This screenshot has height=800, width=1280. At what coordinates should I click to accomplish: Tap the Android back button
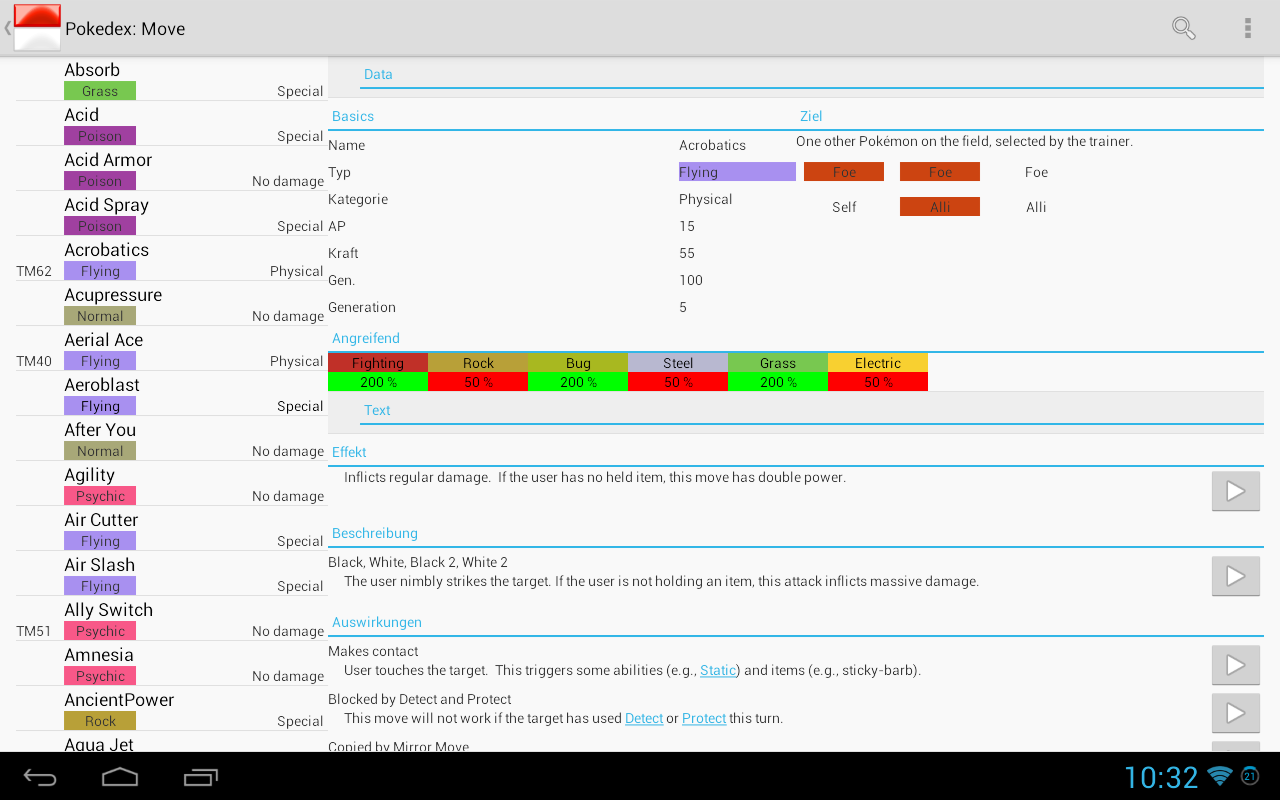point(40,777)
